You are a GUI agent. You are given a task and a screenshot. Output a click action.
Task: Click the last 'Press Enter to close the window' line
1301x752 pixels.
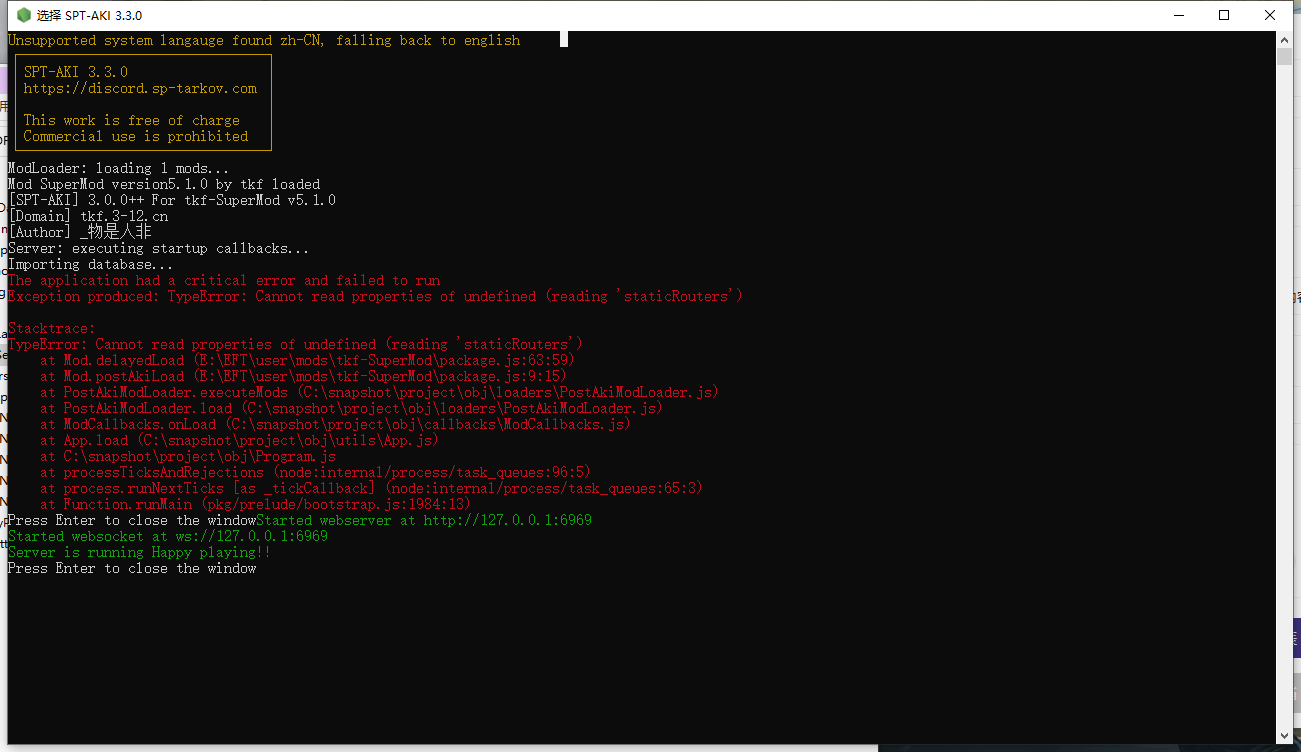click(132, 568)
